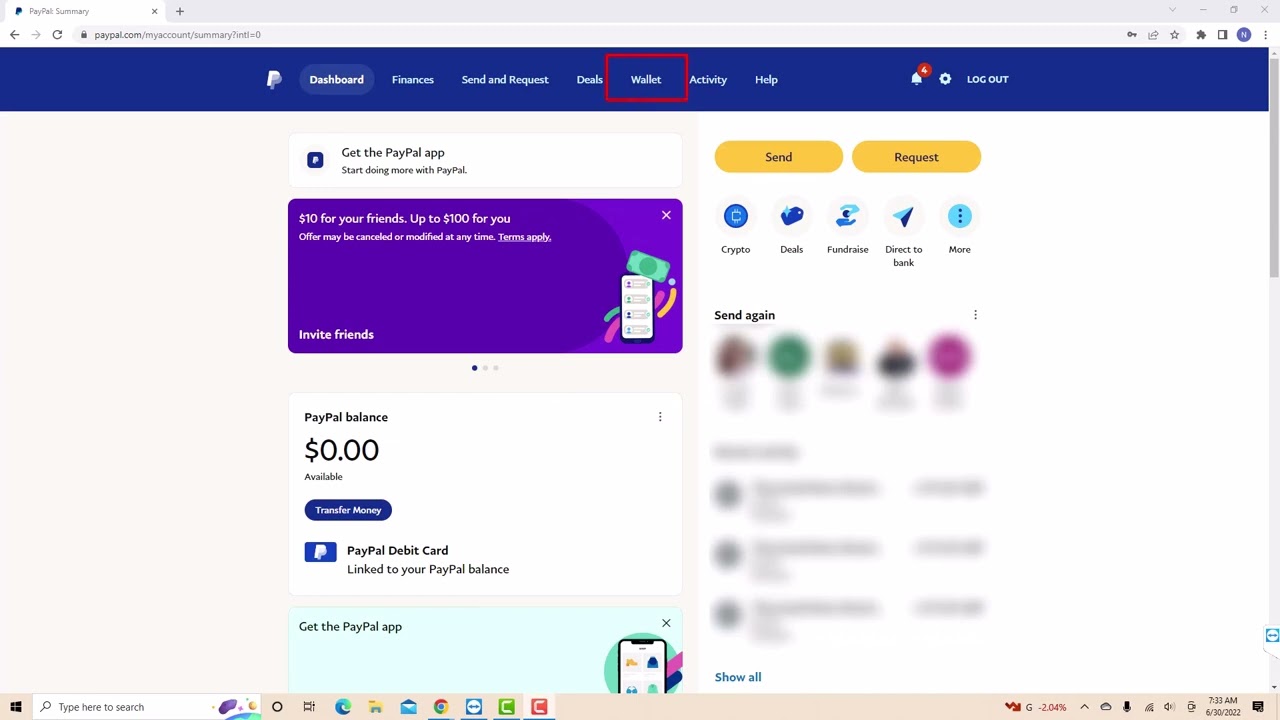This screenshot has height=720, width=1280.
Task: Open Mail app from the taskbar
Action: coord(408,707)
